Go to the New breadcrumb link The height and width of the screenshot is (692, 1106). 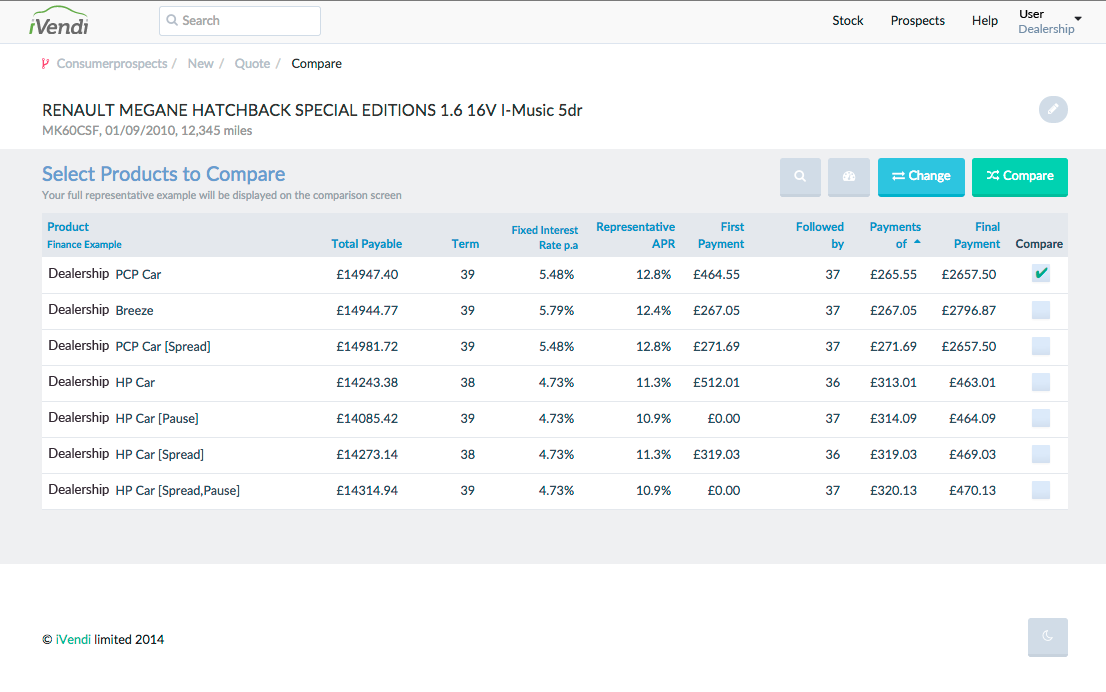(200, 63)
